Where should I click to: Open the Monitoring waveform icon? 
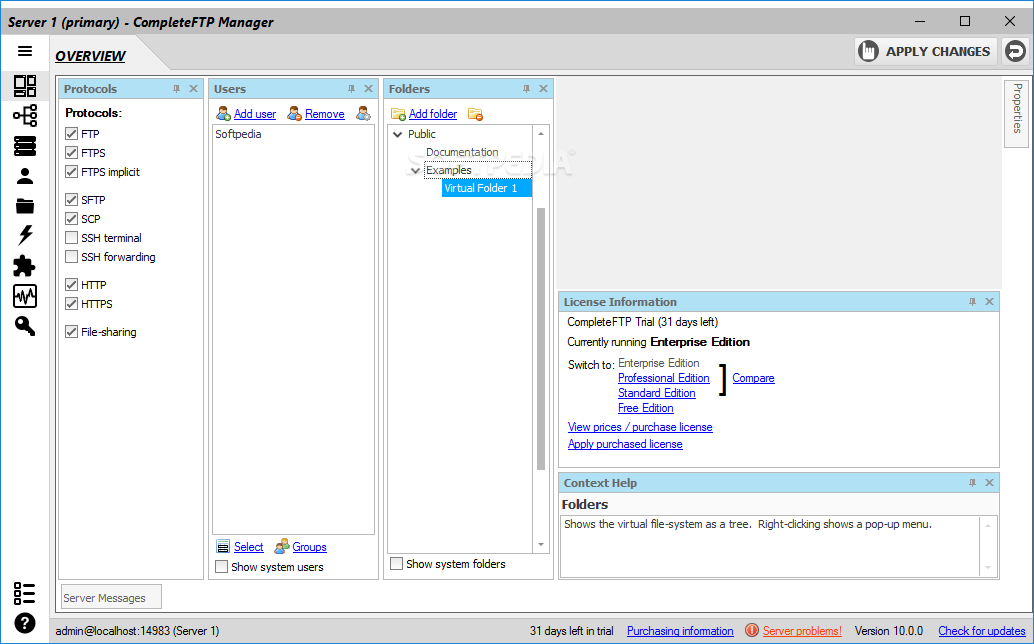(25, 296)
